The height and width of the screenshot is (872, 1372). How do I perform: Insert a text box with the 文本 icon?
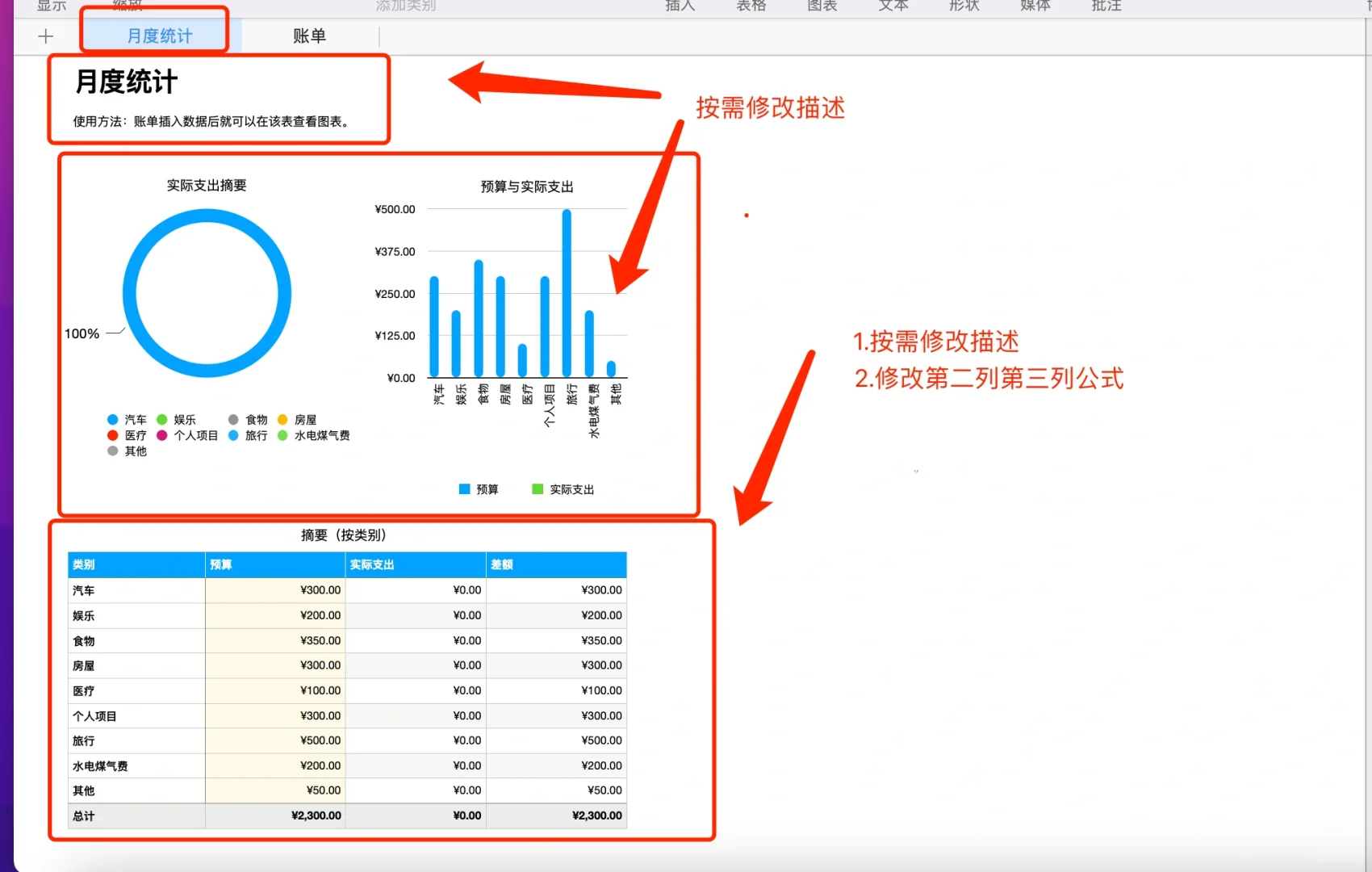[x=892, y=6]
